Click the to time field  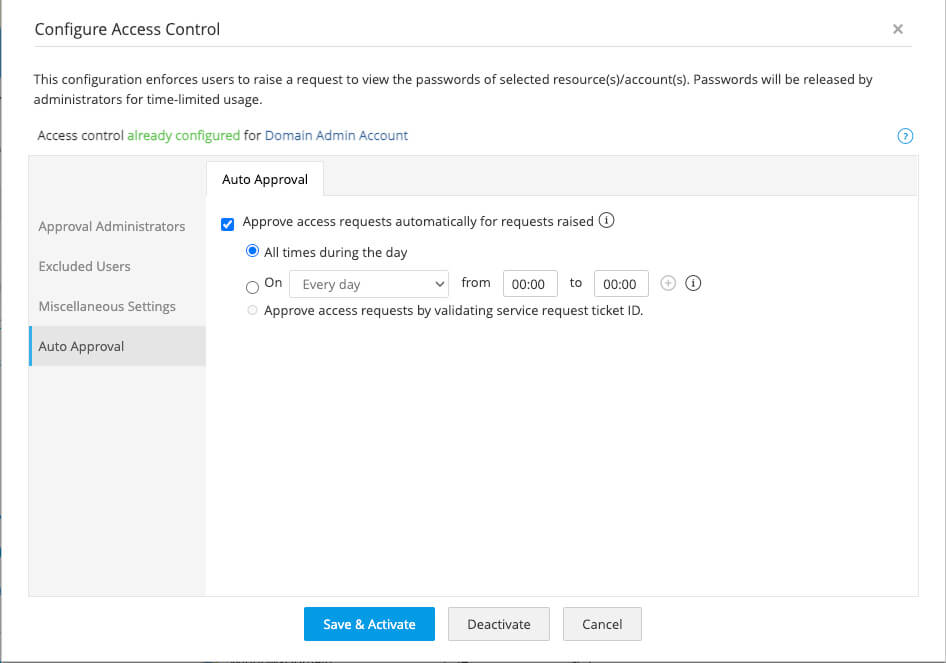pyautogui.click(x=621, y=285)
